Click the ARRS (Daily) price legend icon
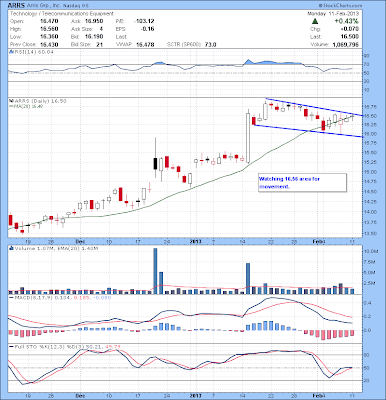 coord(11,100)
